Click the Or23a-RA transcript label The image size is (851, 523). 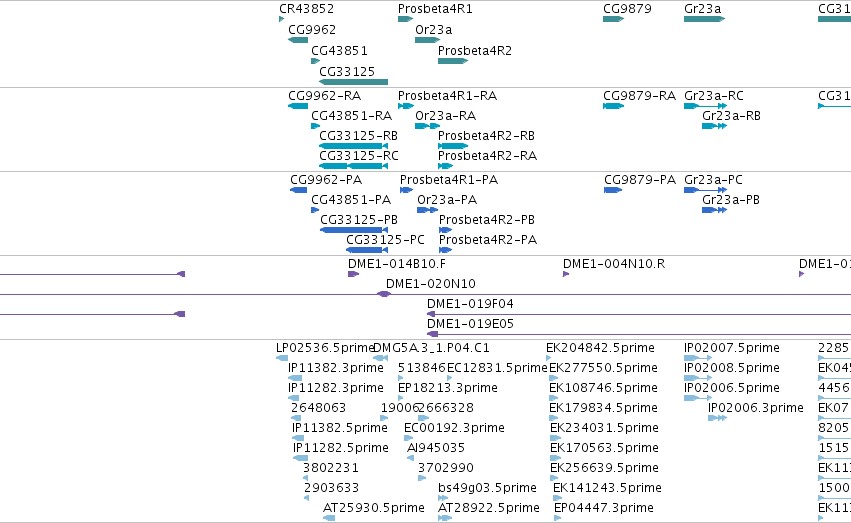pos(446,116)
